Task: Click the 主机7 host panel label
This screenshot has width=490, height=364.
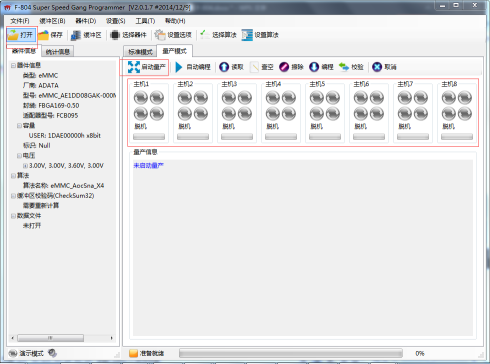Action: pos(405,84)
